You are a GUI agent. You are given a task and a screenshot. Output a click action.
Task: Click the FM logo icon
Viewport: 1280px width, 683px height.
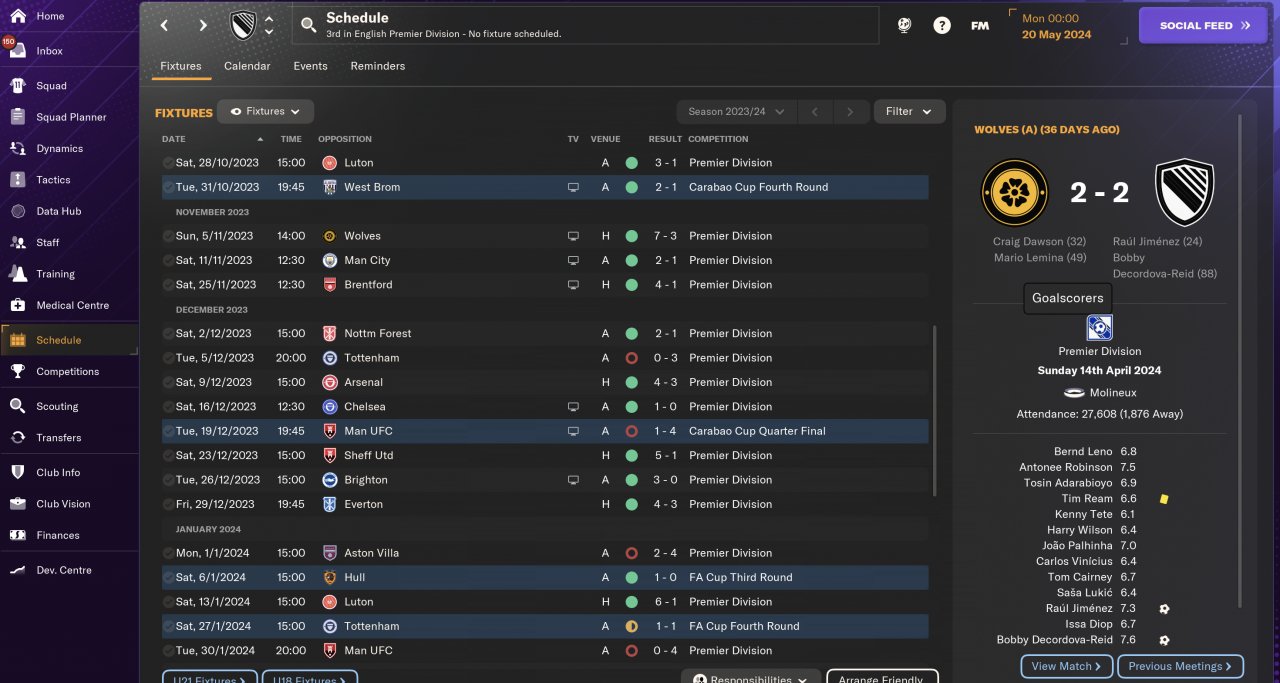click(980, 26)
